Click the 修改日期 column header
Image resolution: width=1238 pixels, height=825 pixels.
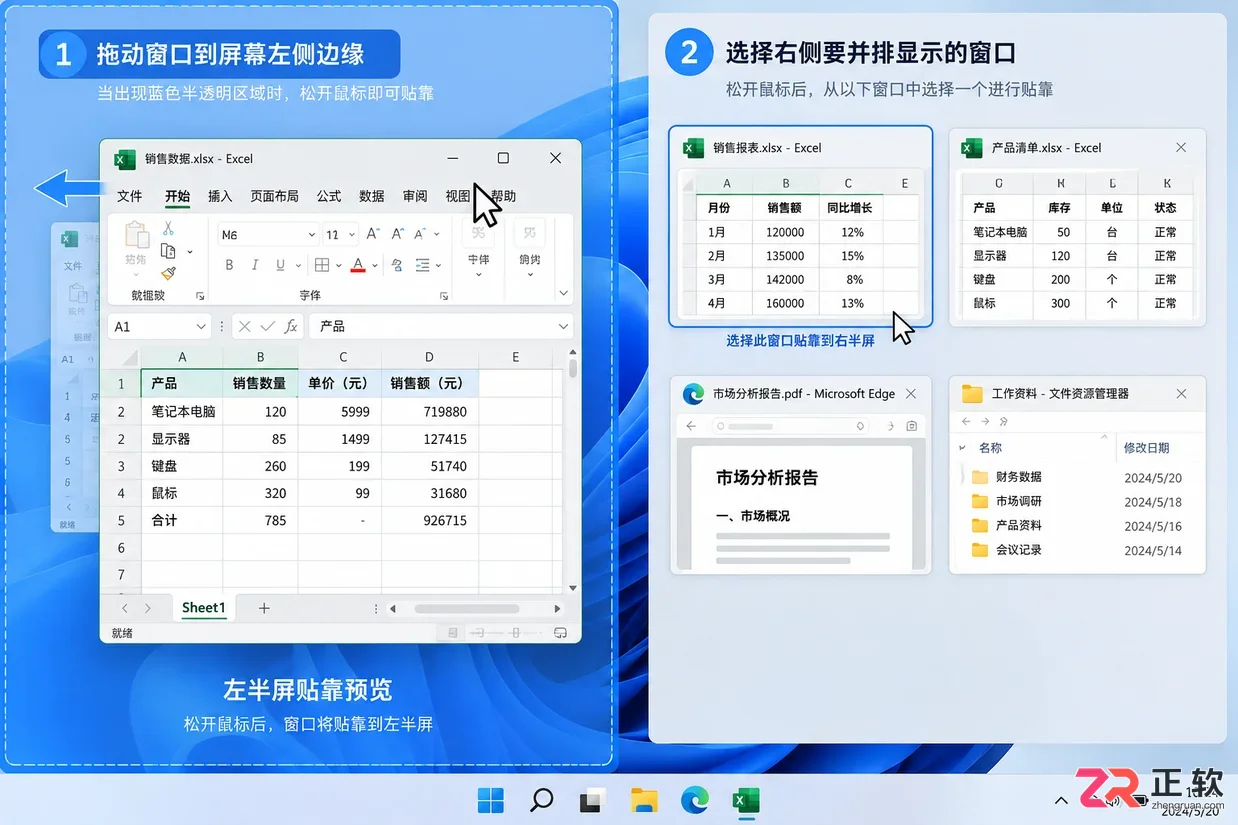[x=1146, y=448]
